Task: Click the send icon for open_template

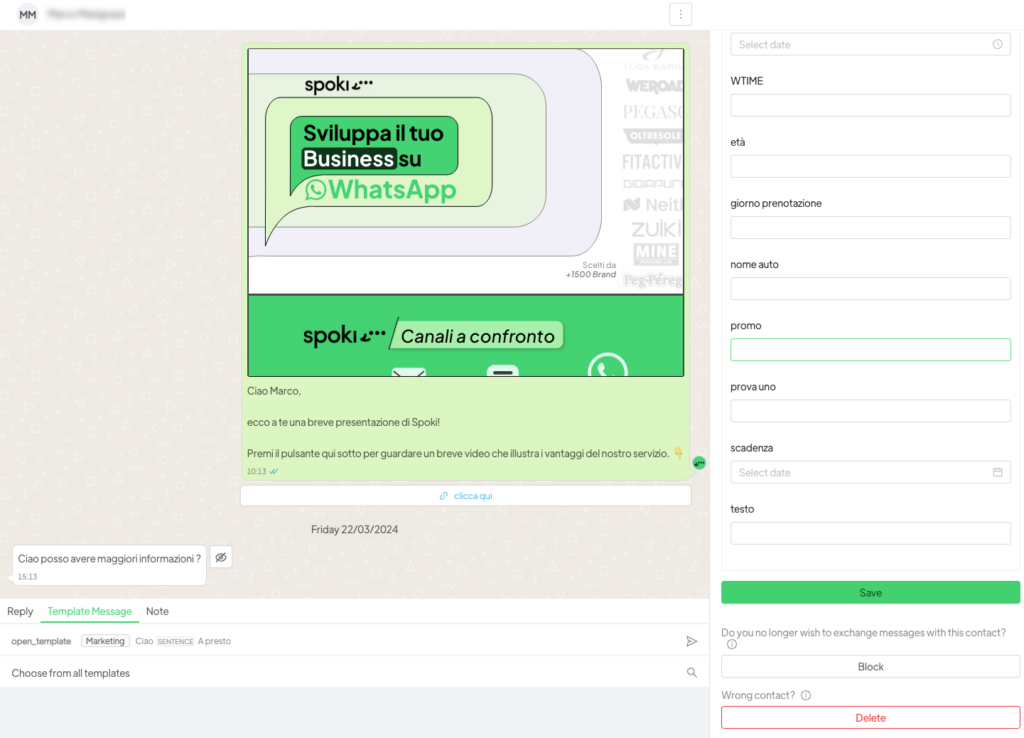Action: click(691, 641)
